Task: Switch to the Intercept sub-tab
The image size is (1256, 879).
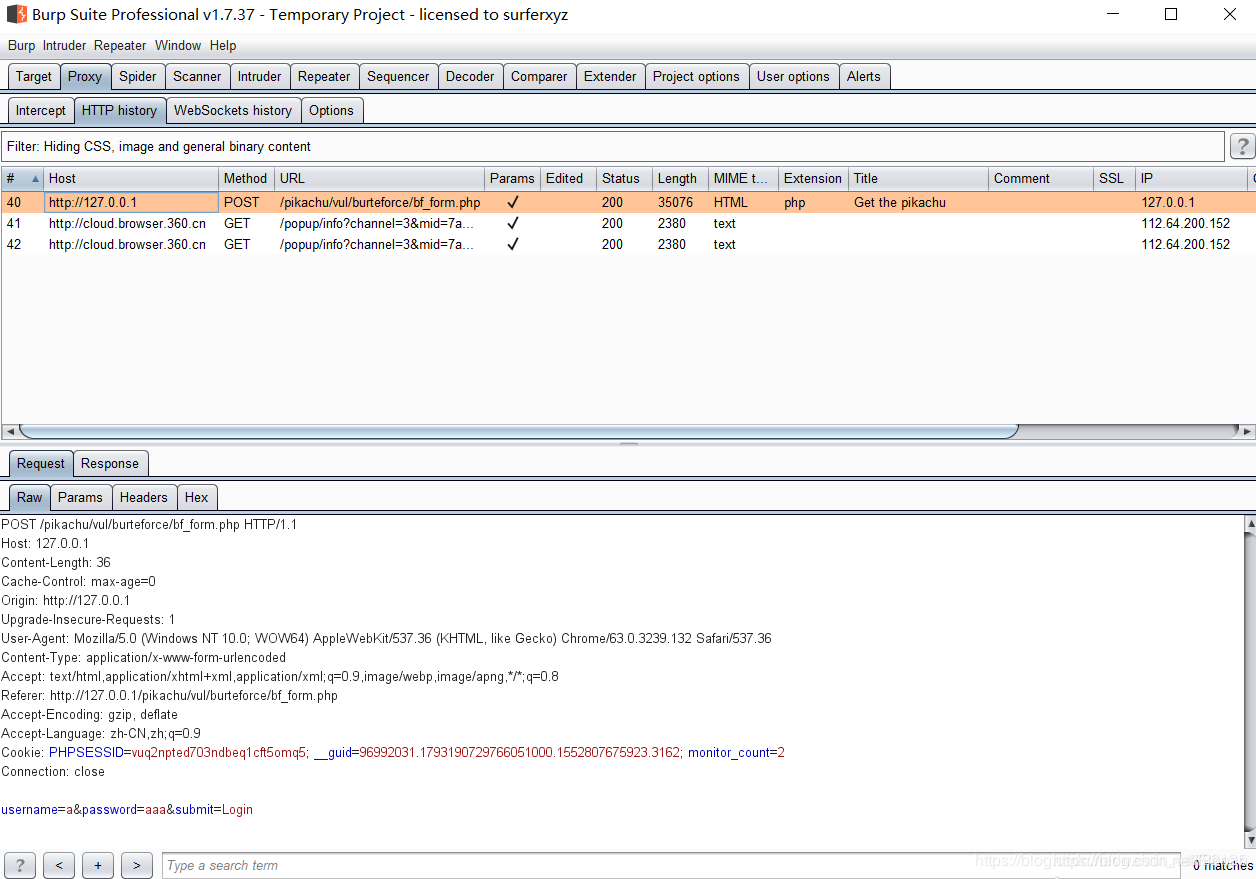Action: click(41, 110)
